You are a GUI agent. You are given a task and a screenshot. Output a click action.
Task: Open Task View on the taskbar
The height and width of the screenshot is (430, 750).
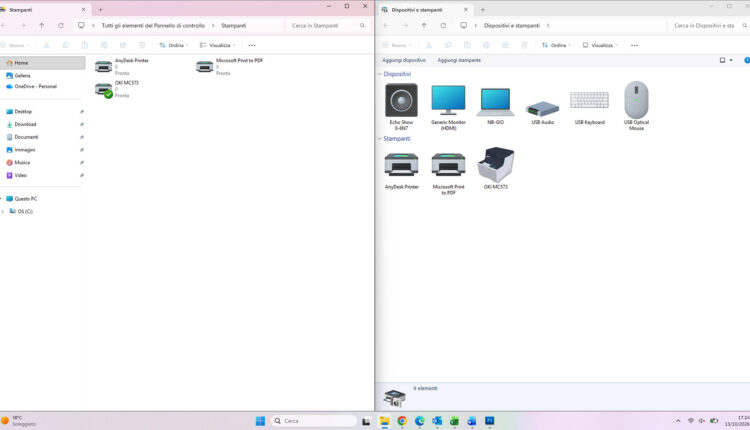[366, 421]
